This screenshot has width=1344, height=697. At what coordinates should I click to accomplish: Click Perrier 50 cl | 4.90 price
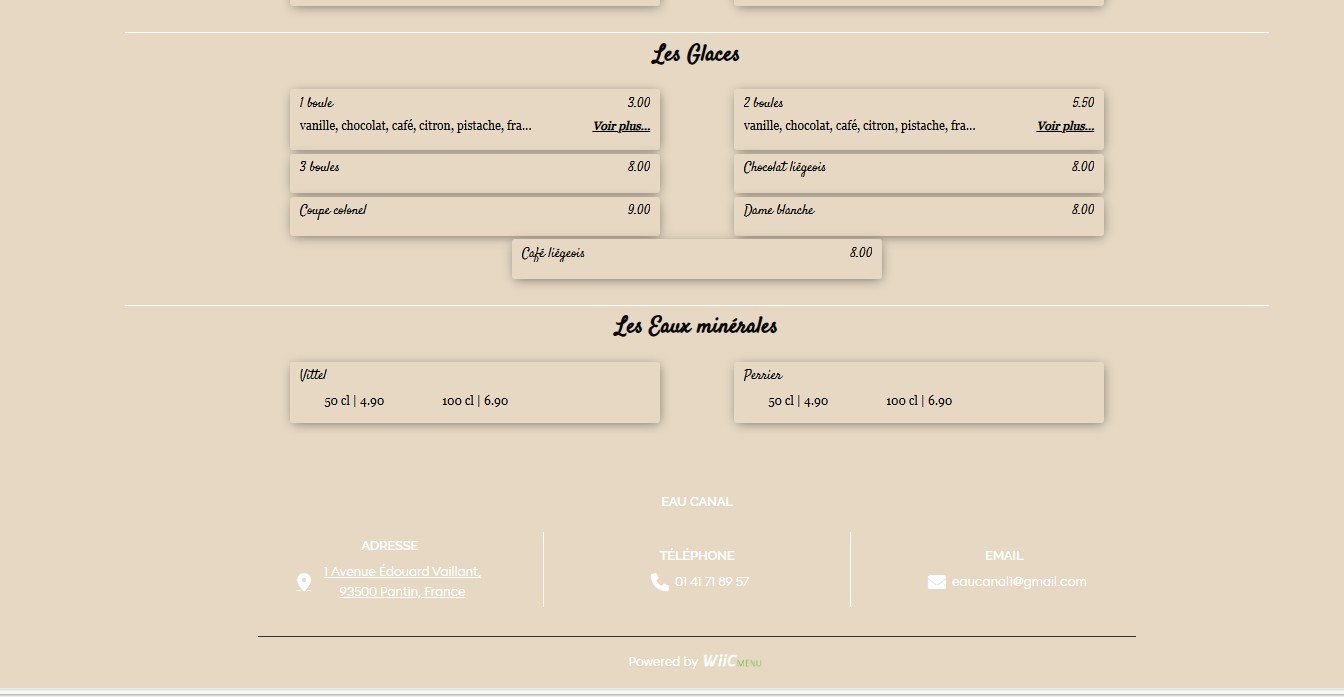coord(798,401)
